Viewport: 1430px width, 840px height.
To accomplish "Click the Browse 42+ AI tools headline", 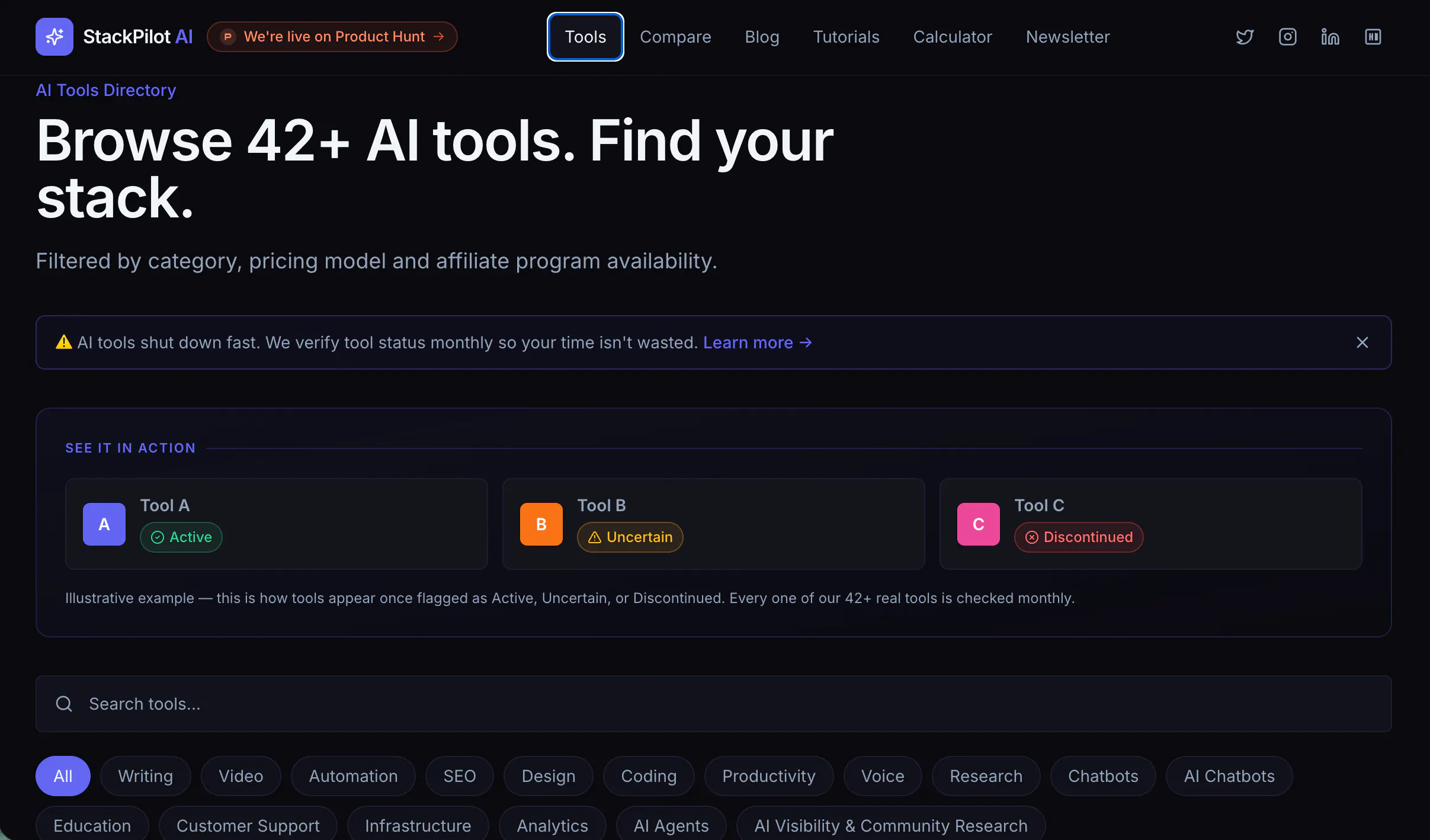I will coord(435,169).
